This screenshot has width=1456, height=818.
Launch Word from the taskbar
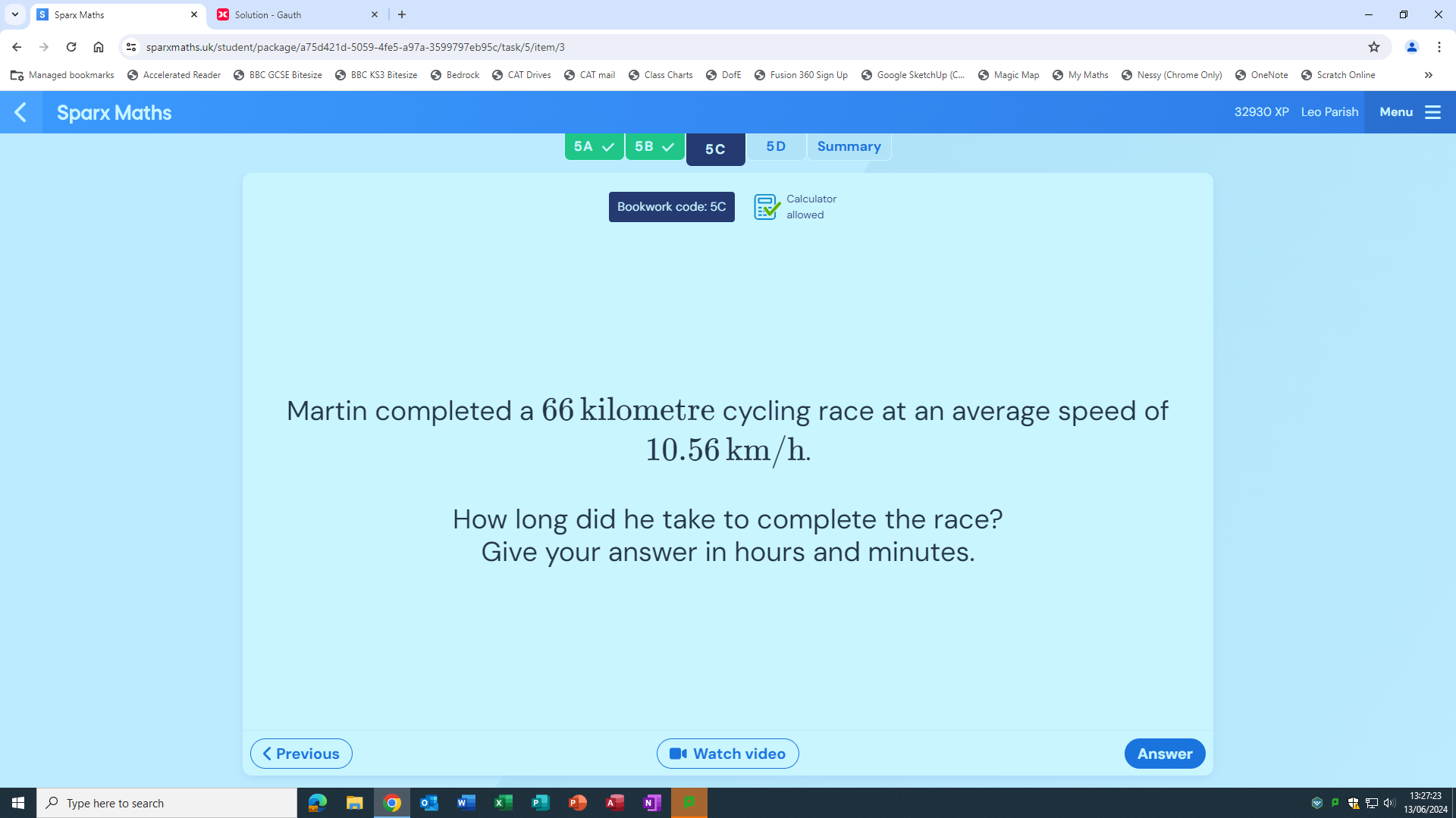click(x=466, y=802)
